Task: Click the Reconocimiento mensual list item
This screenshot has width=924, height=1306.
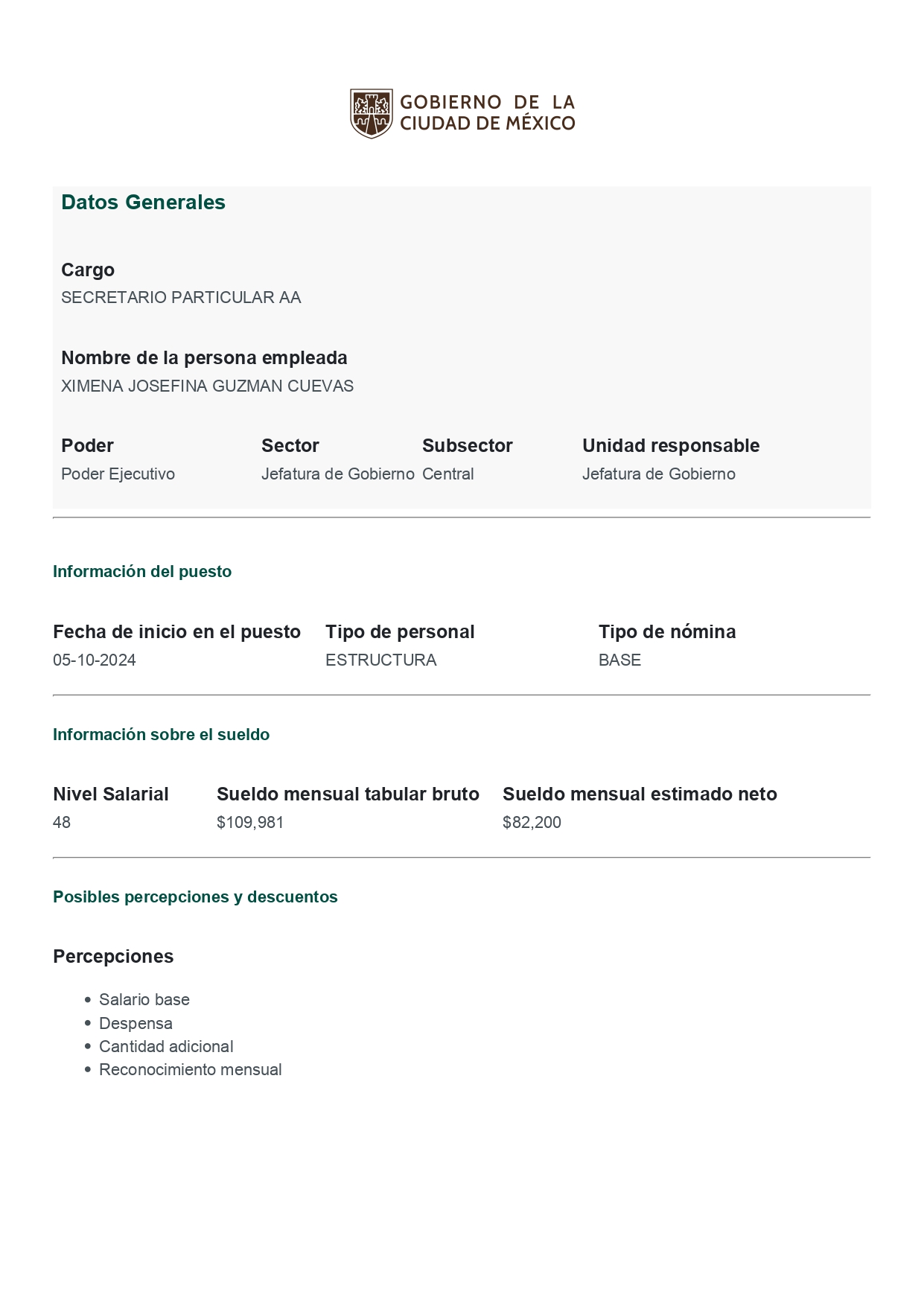Action: (190, 1070)
